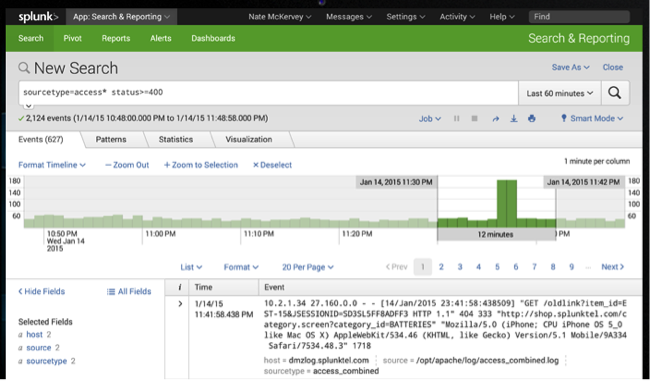This screenshot has width=650, height=382.
Task: Switch to the Patterns tab
Action: pos(111,140)
